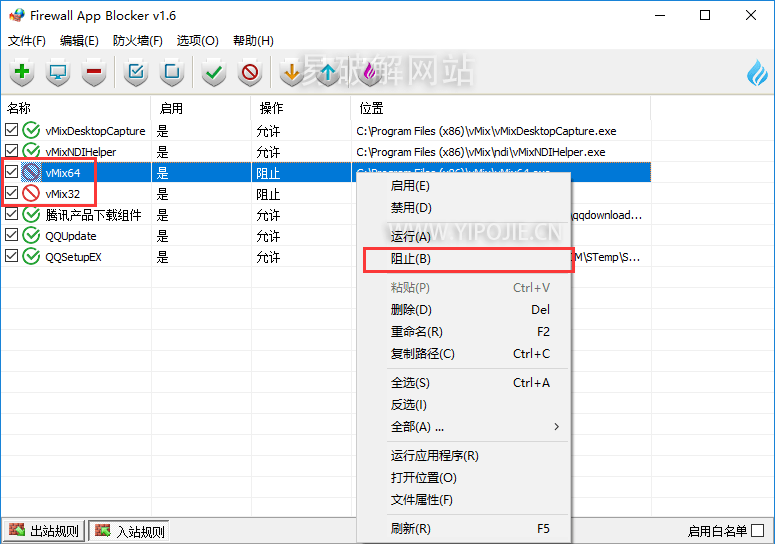Click the empty-box Disable toolbar icon
The height and width of the screenshot is (544, 775).
point(172,72)
